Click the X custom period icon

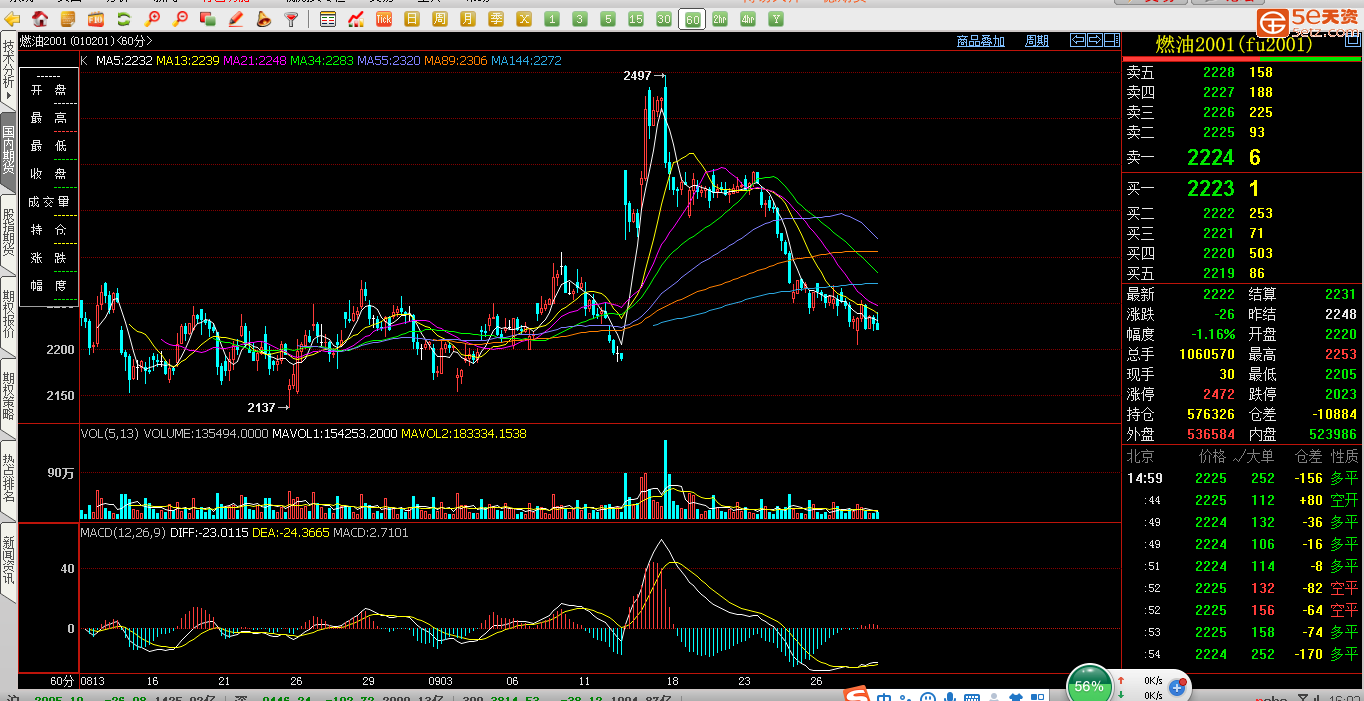[524, 19]
